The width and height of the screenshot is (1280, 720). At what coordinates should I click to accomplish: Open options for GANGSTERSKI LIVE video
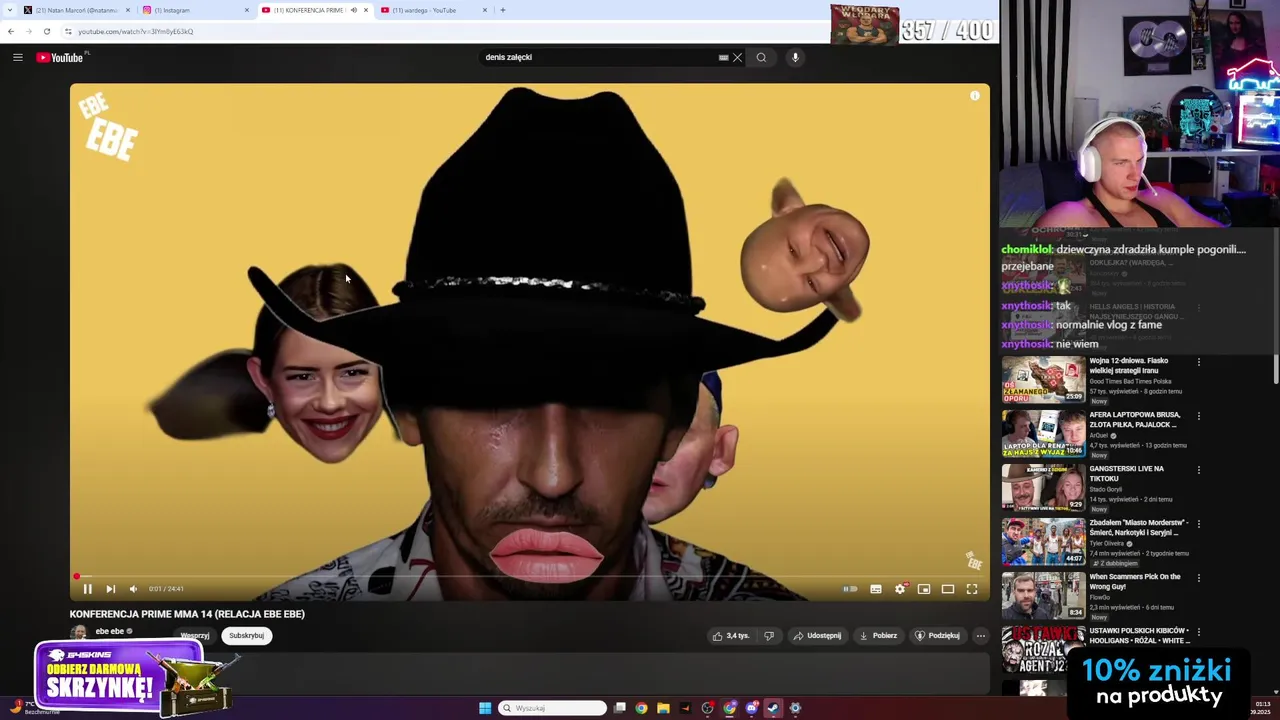pyautogui.click(x=1199, y=470)
